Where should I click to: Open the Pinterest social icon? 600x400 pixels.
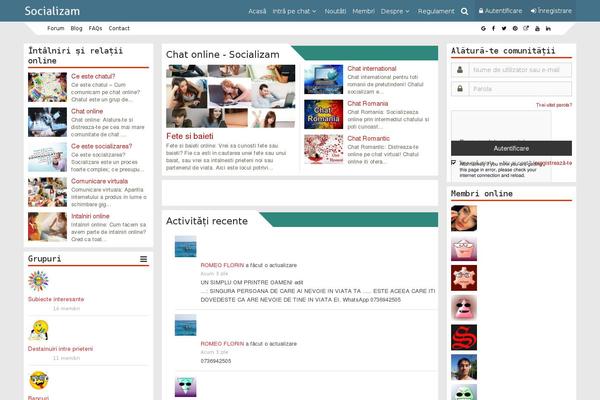click(x=515, y=28)
